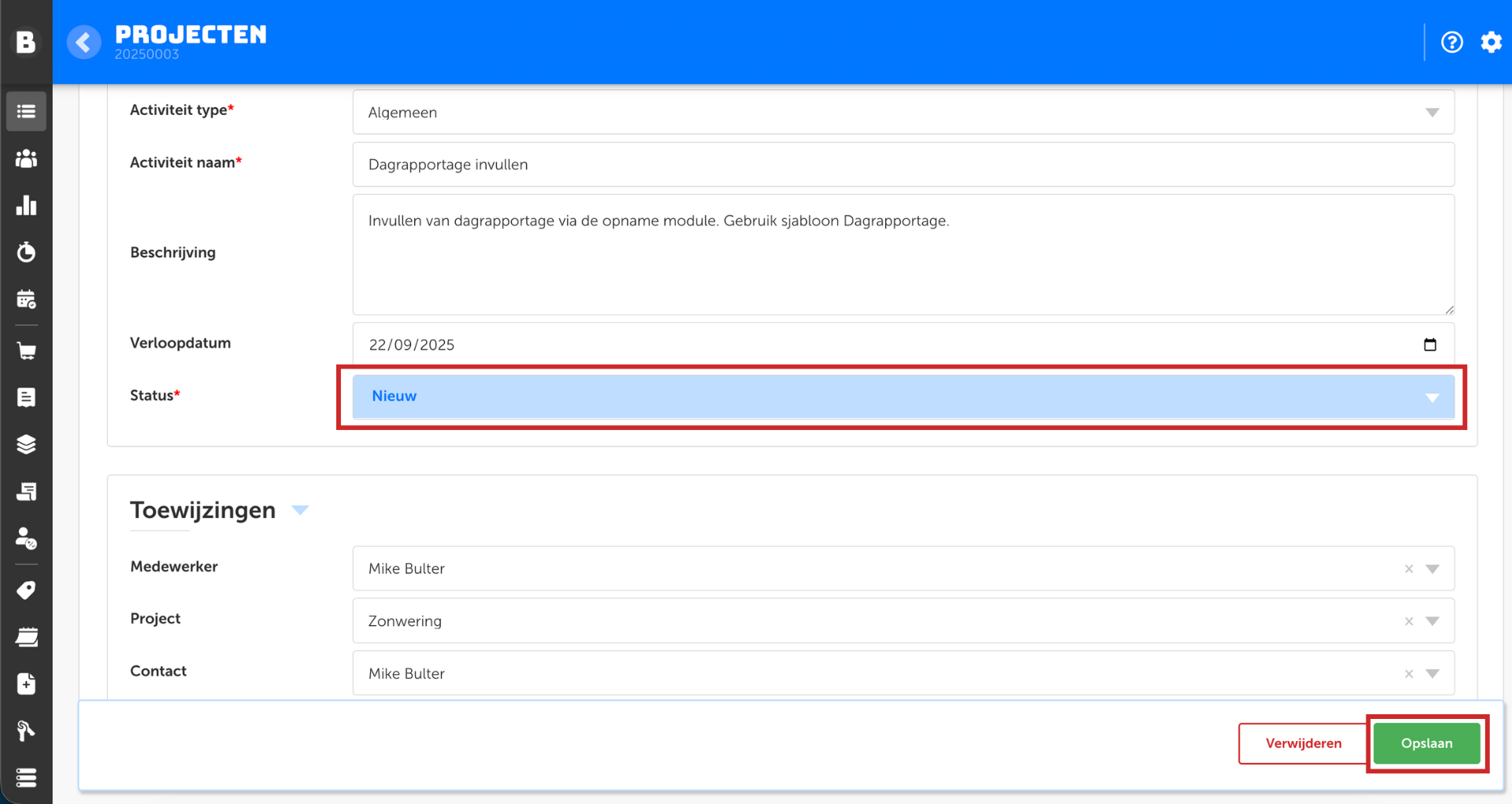Collapse the Toewijzingen section
1512x804 pixels.
pos(300,510)
